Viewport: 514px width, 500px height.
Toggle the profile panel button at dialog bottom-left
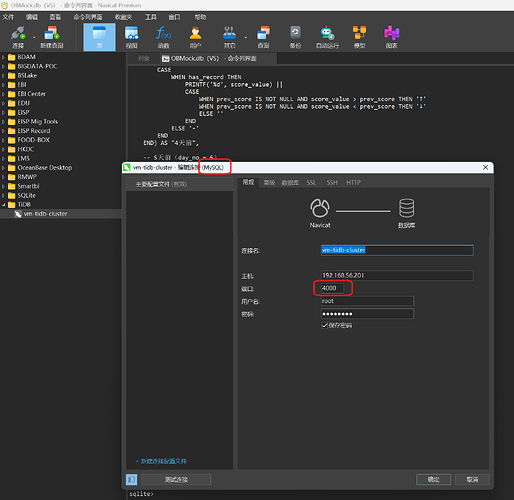131,479
